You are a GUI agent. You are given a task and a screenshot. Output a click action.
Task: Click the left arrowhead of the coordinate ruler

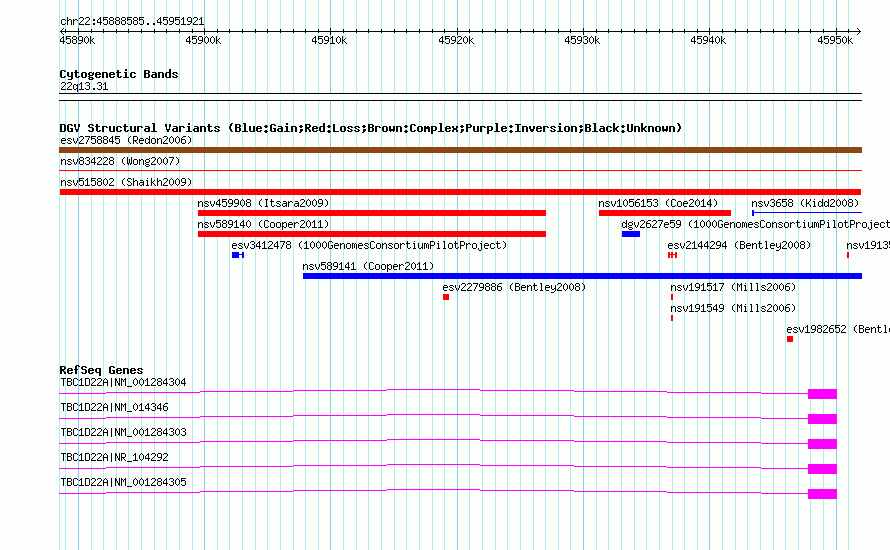(x=62, y=31)
